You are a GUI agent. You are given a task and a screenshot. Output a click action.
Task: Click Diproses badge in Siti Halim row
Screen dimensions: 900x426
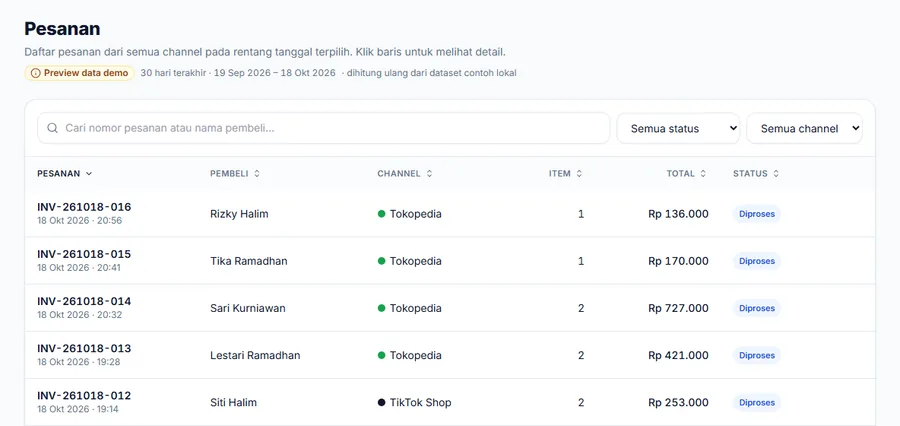[x=757, y=402]
